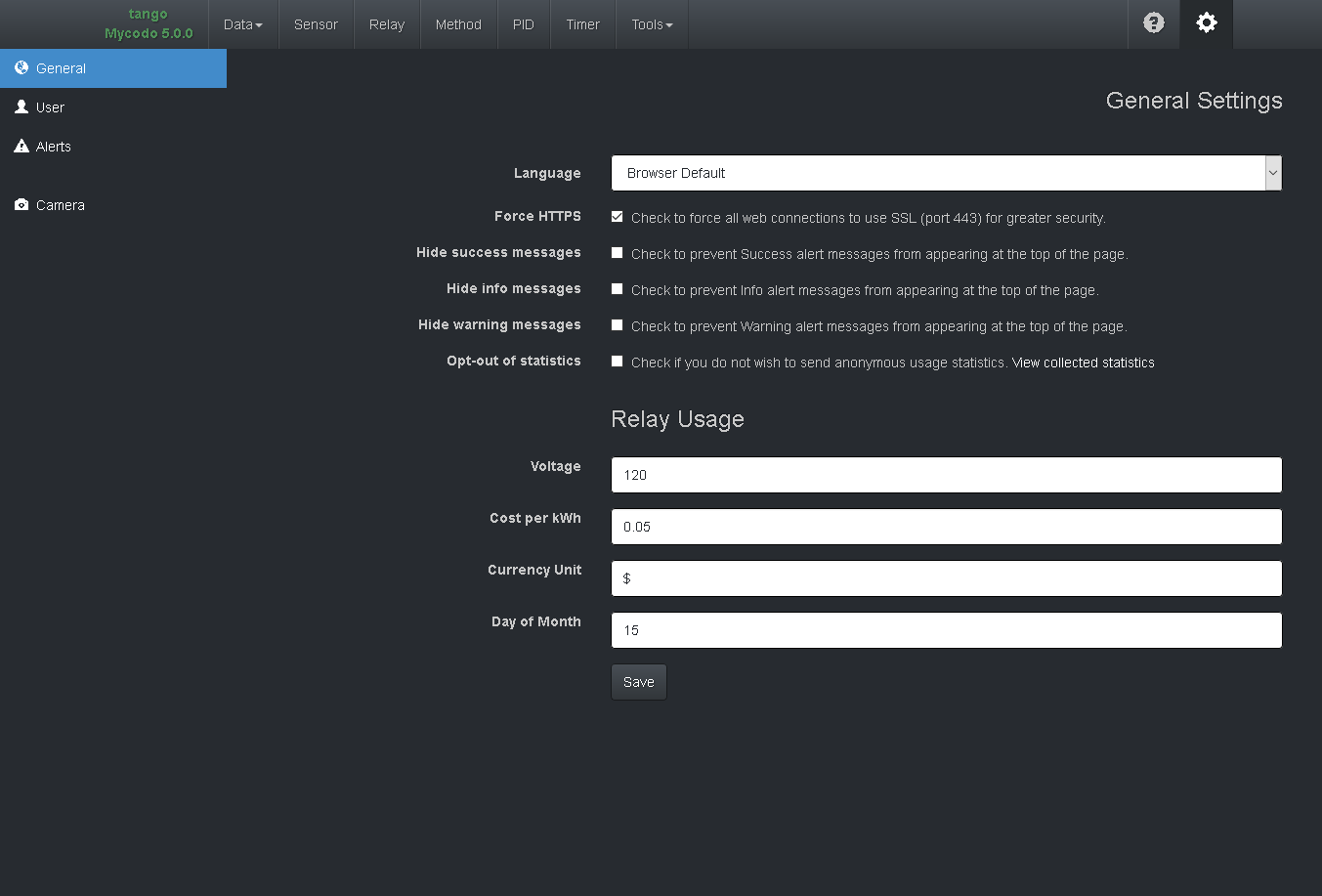This screenshot has width=1322, height=896.
Task: Switch to the Relay page
Action: point(387,23)
